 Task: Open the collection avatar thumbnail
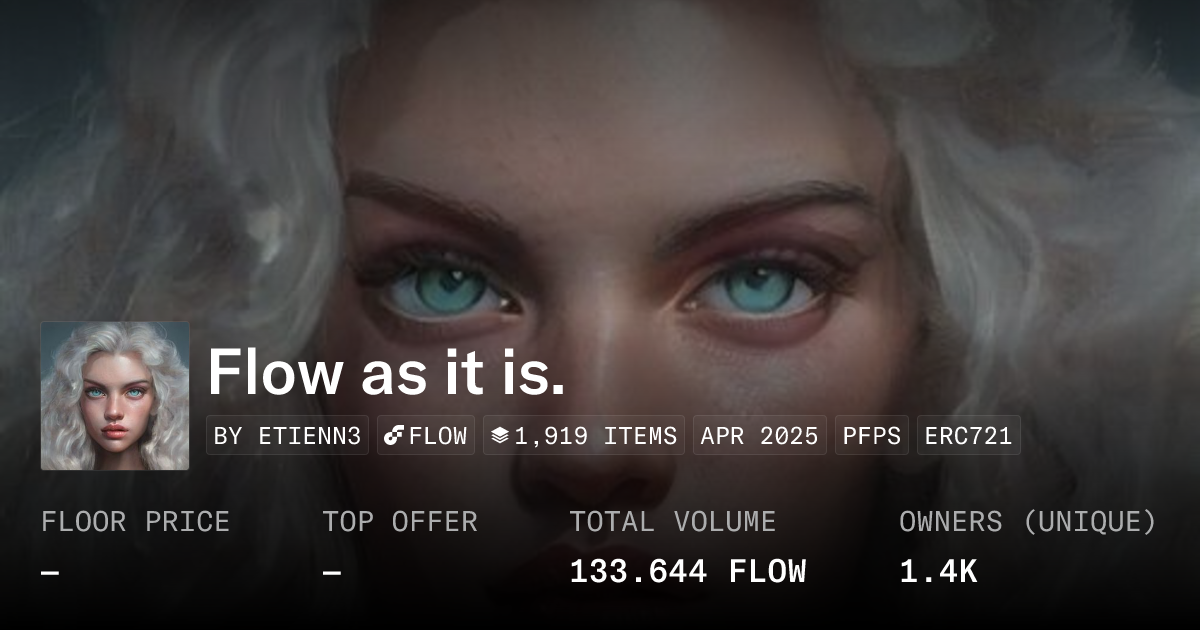pos(115,396)
